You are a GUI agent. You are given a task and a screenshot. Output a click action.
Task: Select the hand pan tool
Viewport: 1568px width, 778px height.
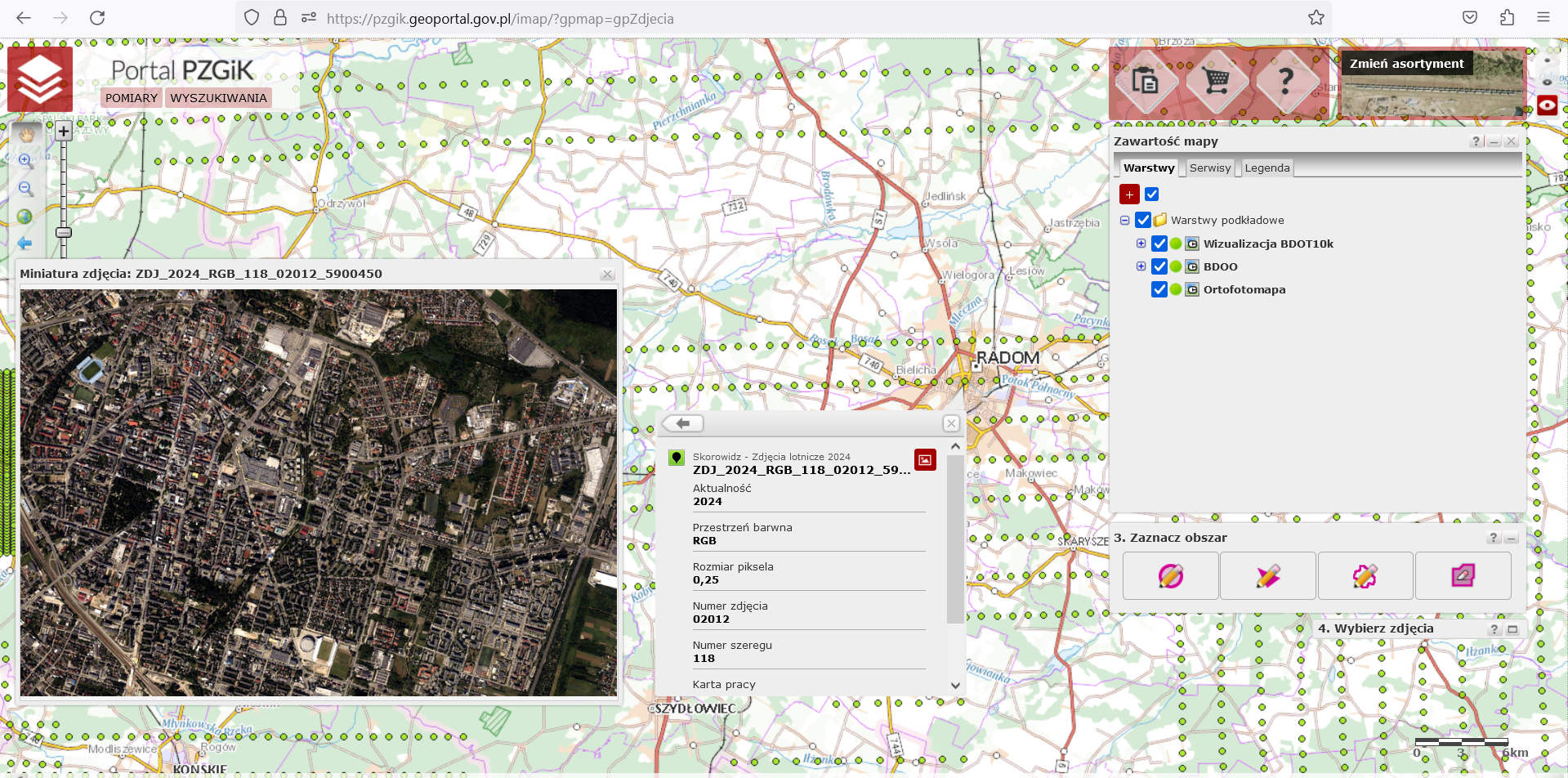(x=26, y=133)
